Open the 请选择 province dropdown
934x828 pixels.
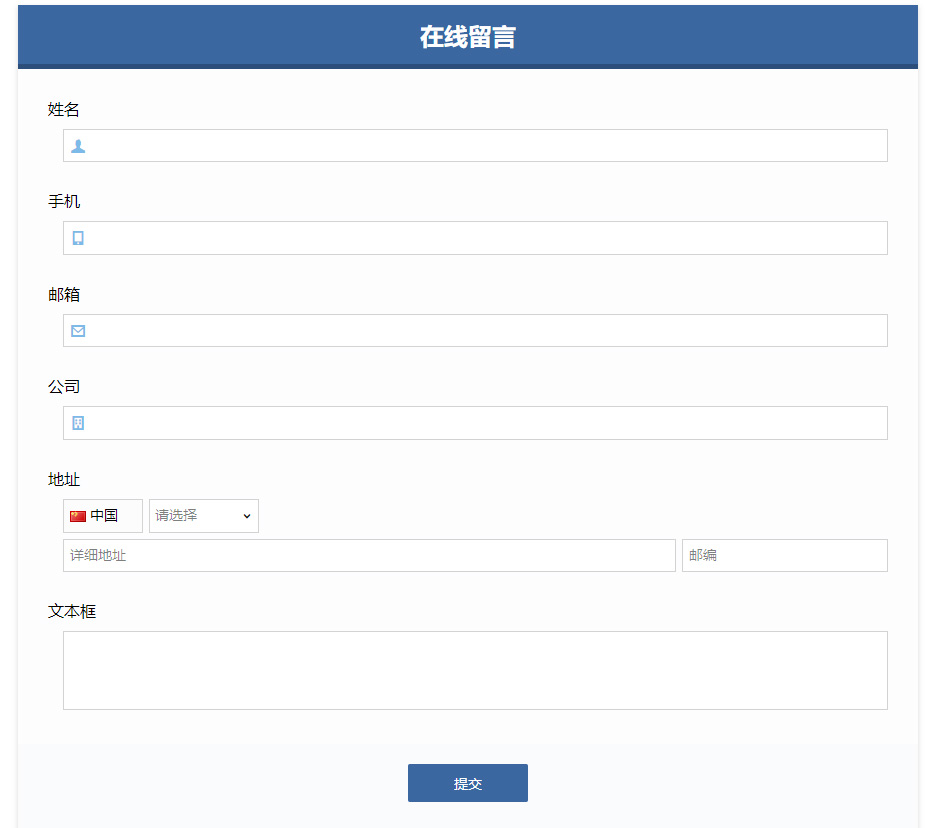pyautogui.click(x=204, y=516)
